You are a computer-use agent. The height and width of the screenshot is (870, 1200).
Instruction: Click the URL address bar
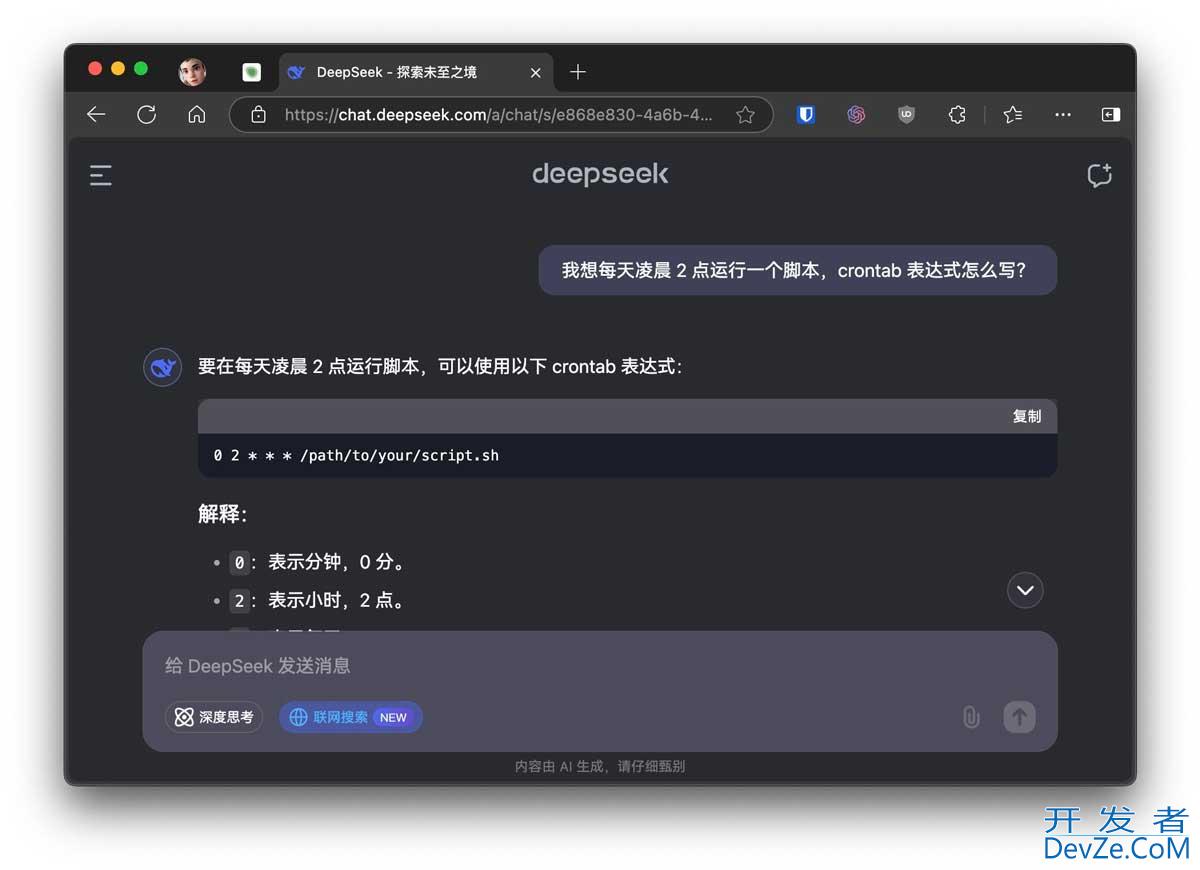[x=500, y=114]
